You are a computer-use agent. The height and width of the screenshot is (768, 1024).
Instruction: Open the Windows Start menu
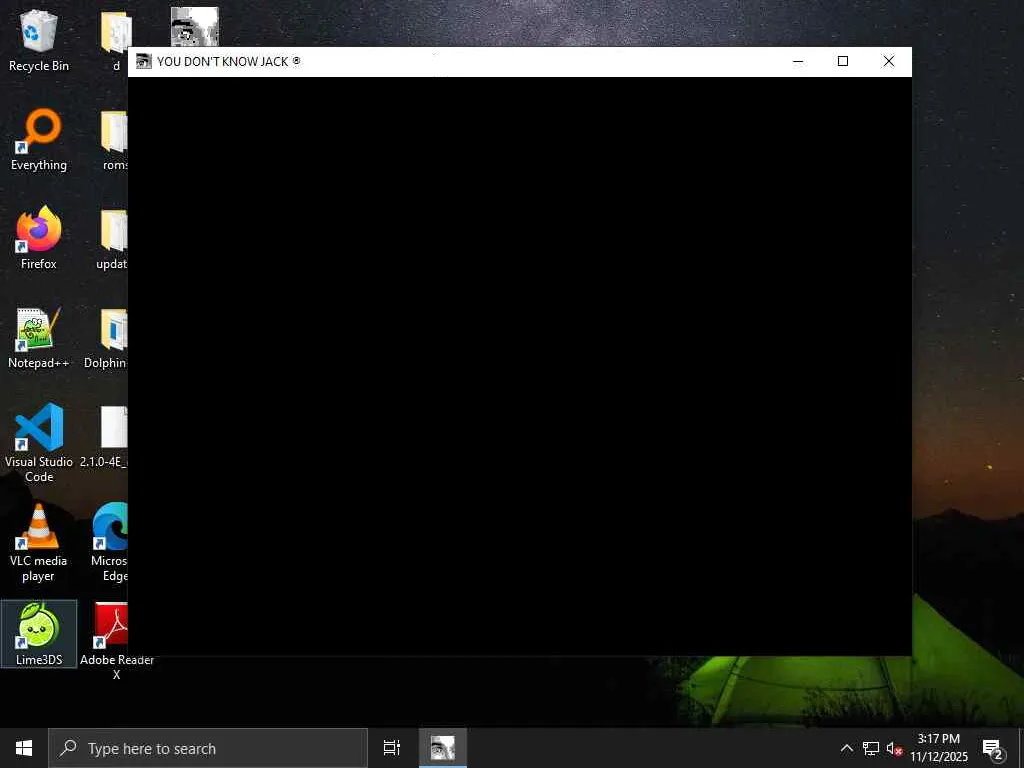(24, 748)
